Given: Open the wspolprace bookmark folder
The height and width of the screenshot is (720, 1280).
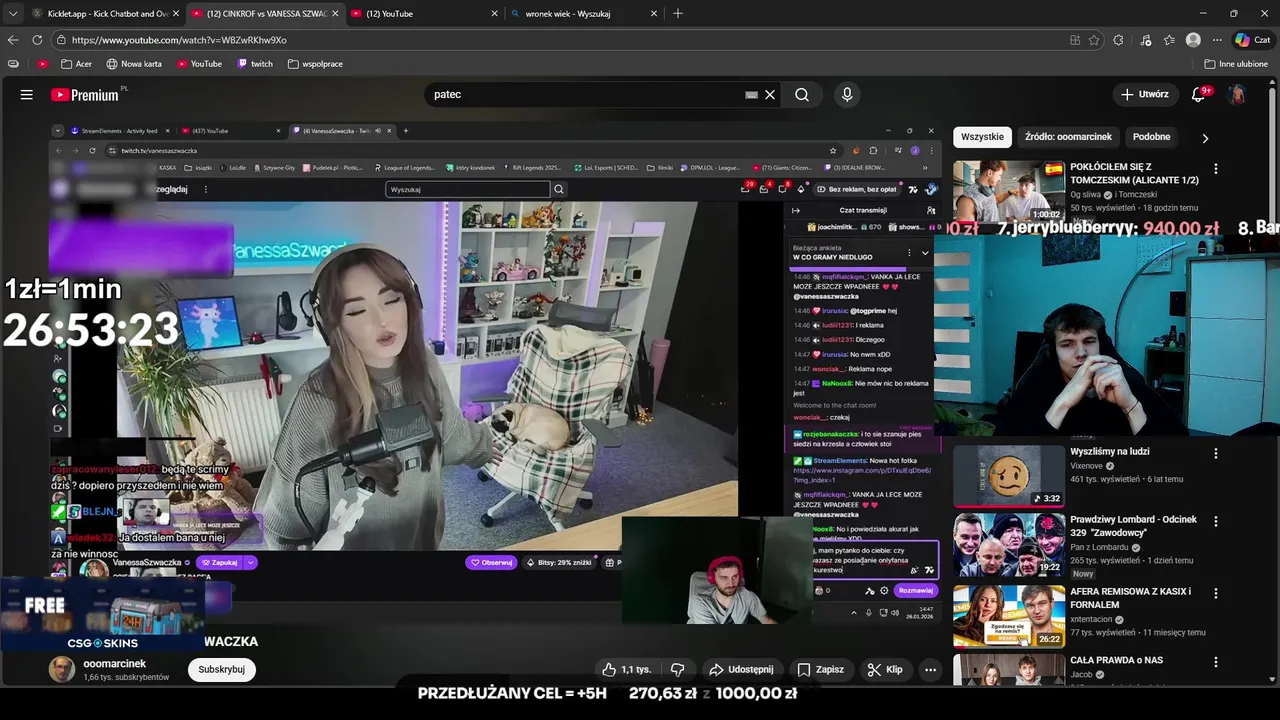Looking at the screenshot, I should pyautogui.click(x=315, y=64).
